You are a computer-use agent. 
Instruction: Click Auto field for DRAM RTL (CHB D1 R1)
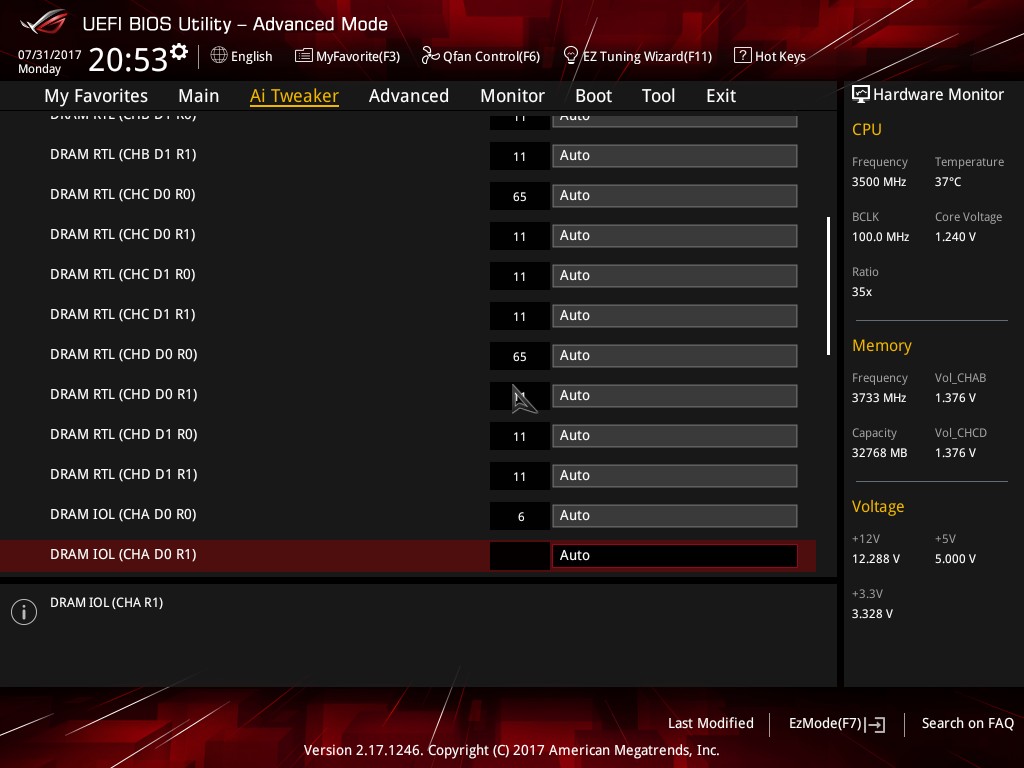pyautogui.click(x=675, y=155)
